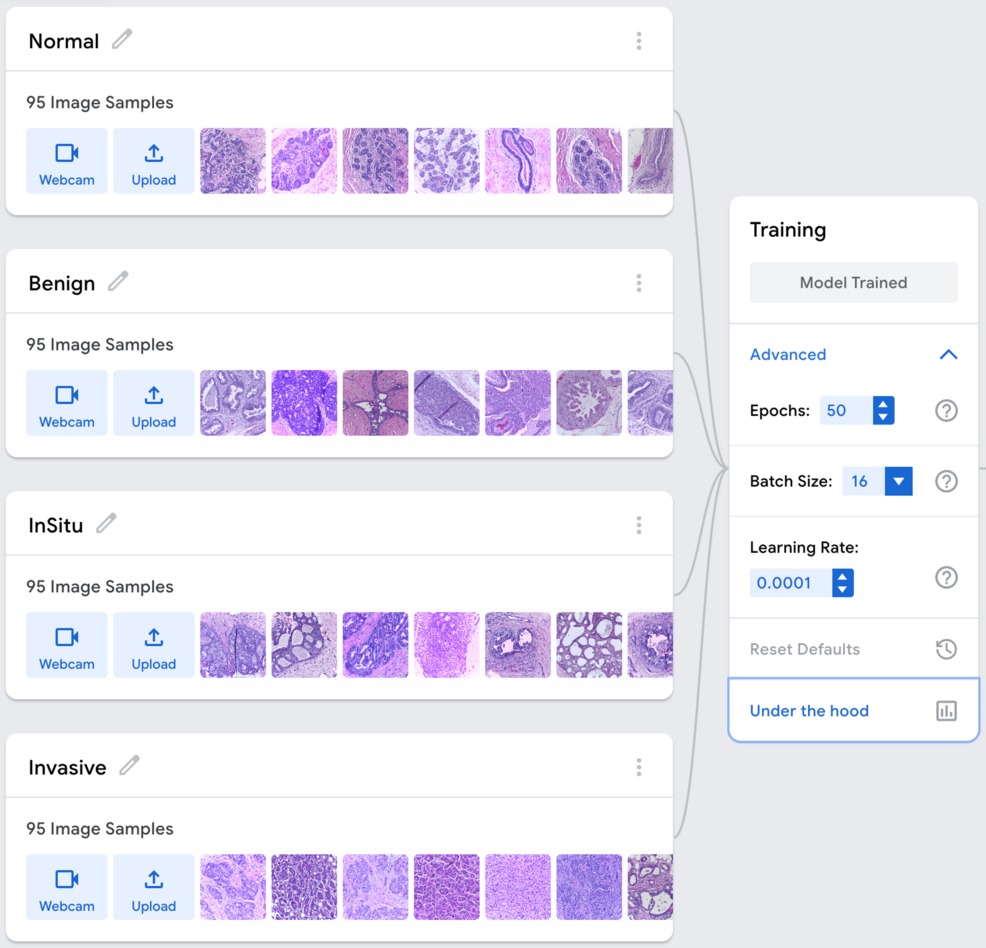
Task: Open the Under the hood panel
Action: 808,710
